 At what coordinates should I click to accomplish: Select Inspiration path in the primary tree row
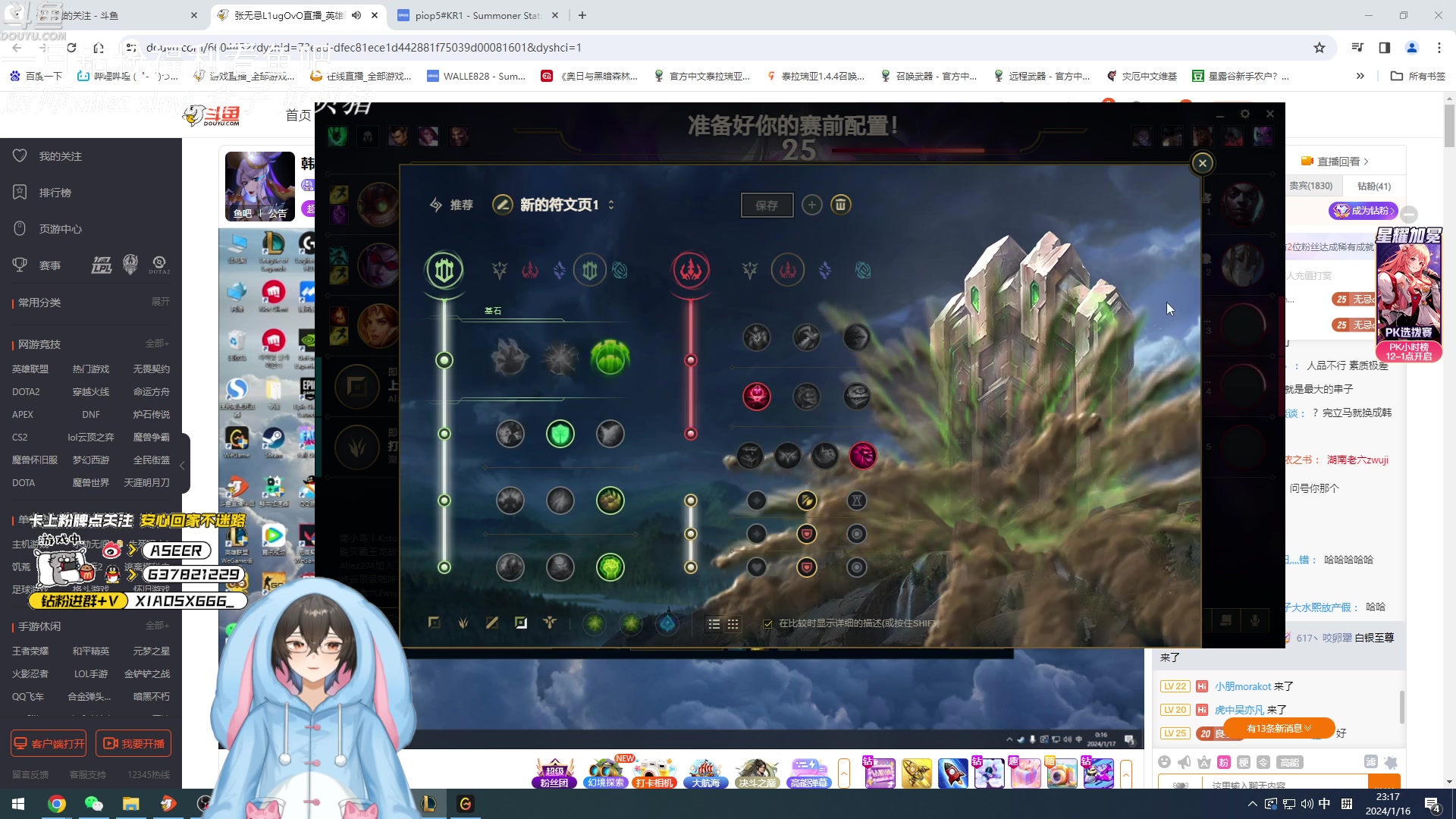click(620, 270)
